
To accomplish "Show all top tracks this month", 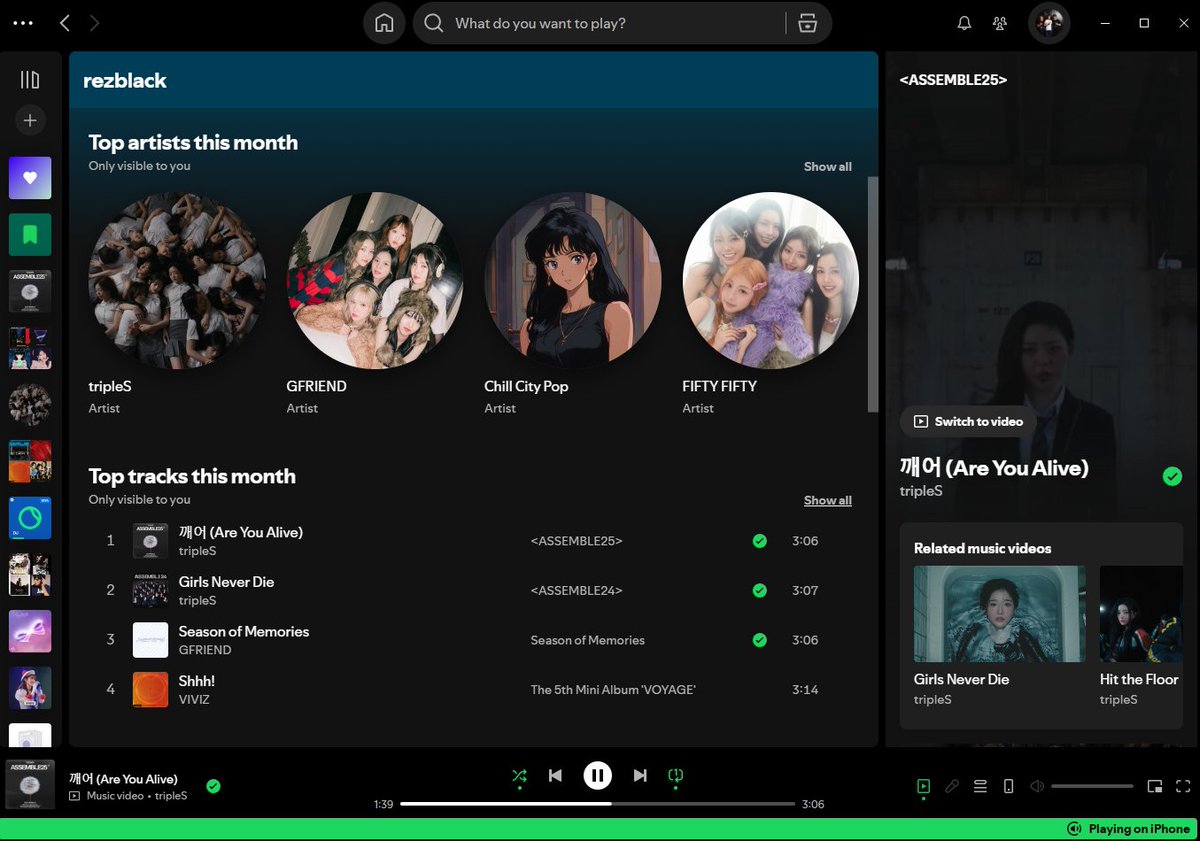I will coord(828,501).
